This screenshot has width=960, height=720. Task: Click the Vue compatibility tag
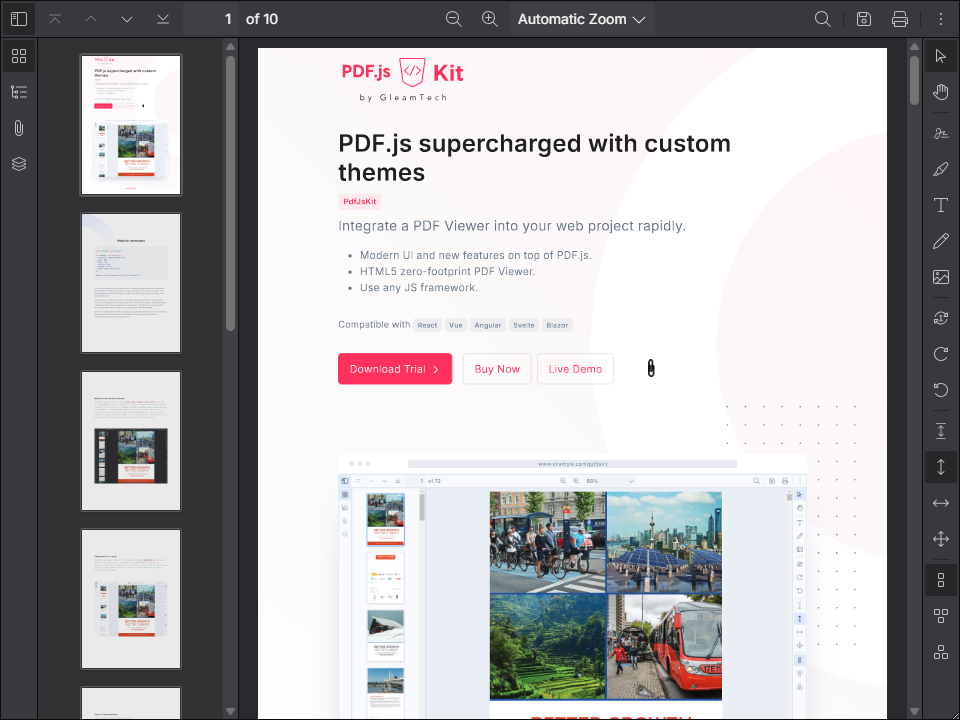click(456, 325)
